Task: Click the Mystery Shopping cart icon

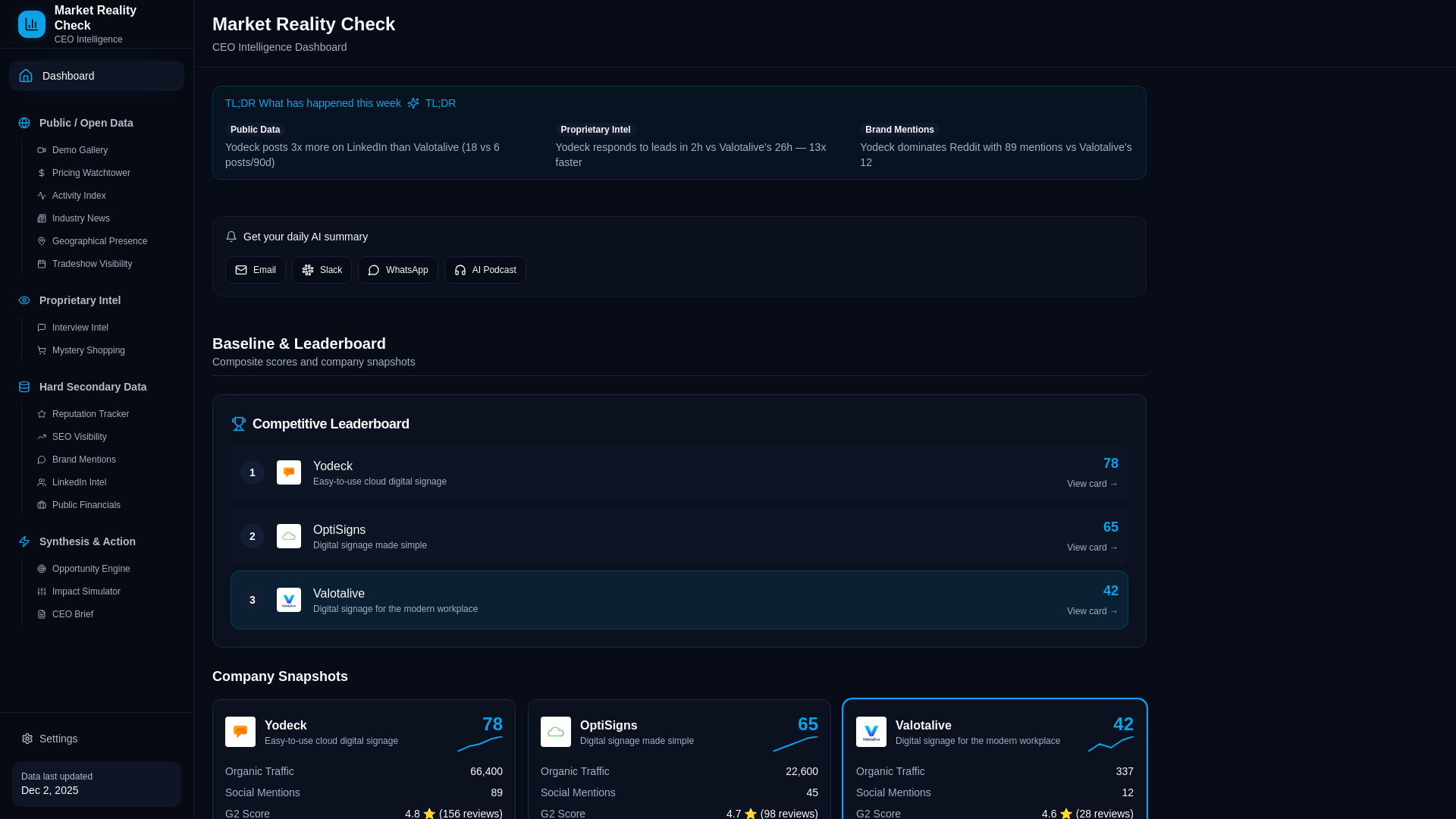Action: (x=42, y=350)
